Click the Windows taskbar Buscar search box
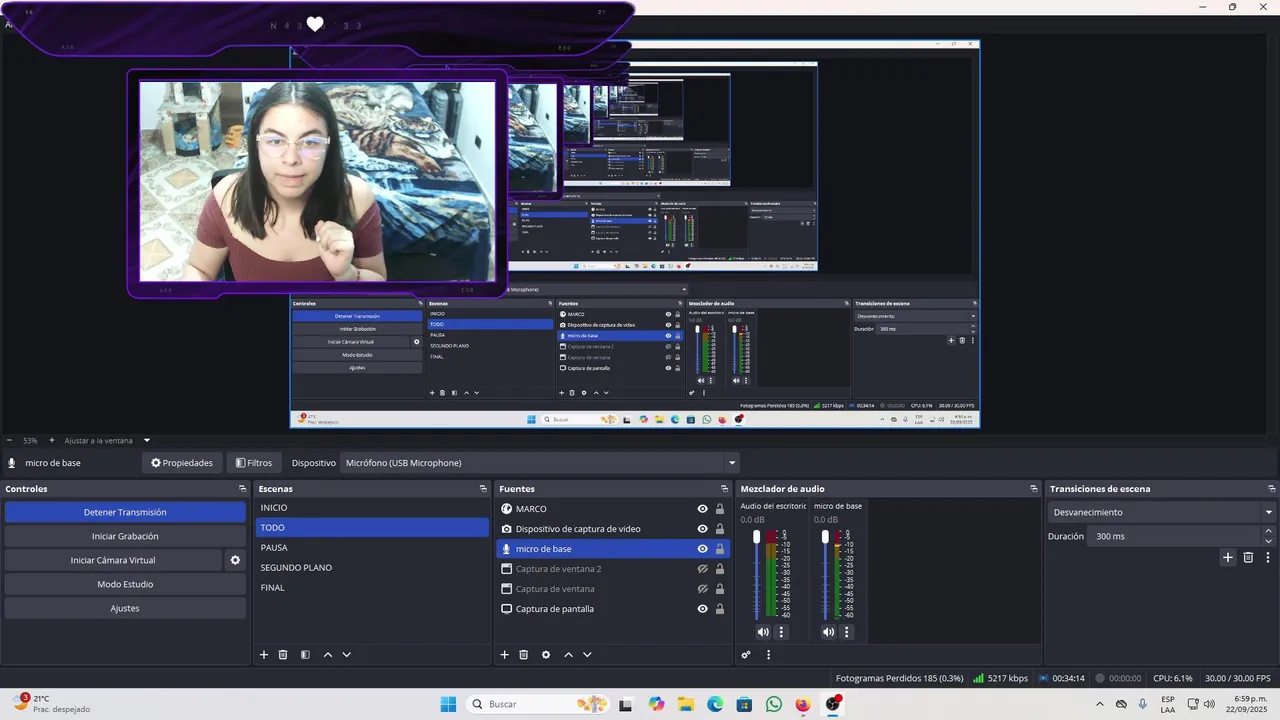 [537, 704]
